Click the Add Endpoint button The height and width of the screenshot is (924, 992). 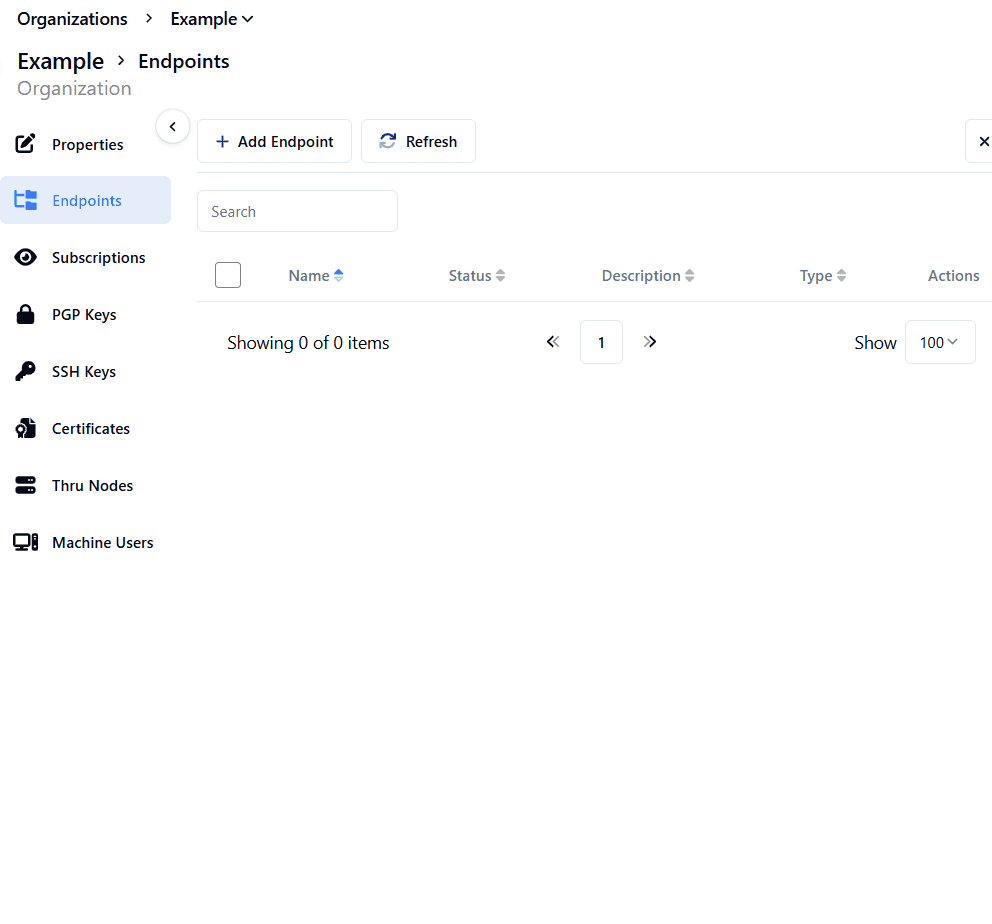tap(274, 142)
